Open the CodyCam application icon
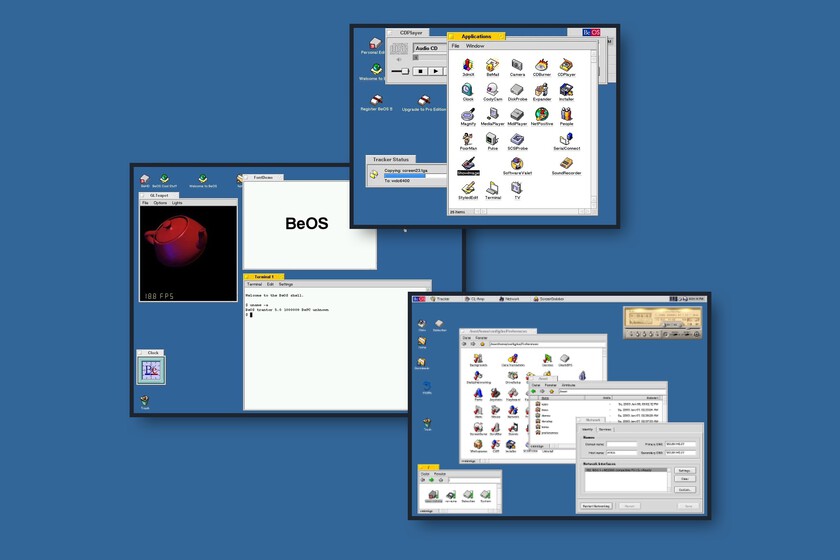Image resolution: width=840 pixels, height=560 pixels. pos(492,91)
